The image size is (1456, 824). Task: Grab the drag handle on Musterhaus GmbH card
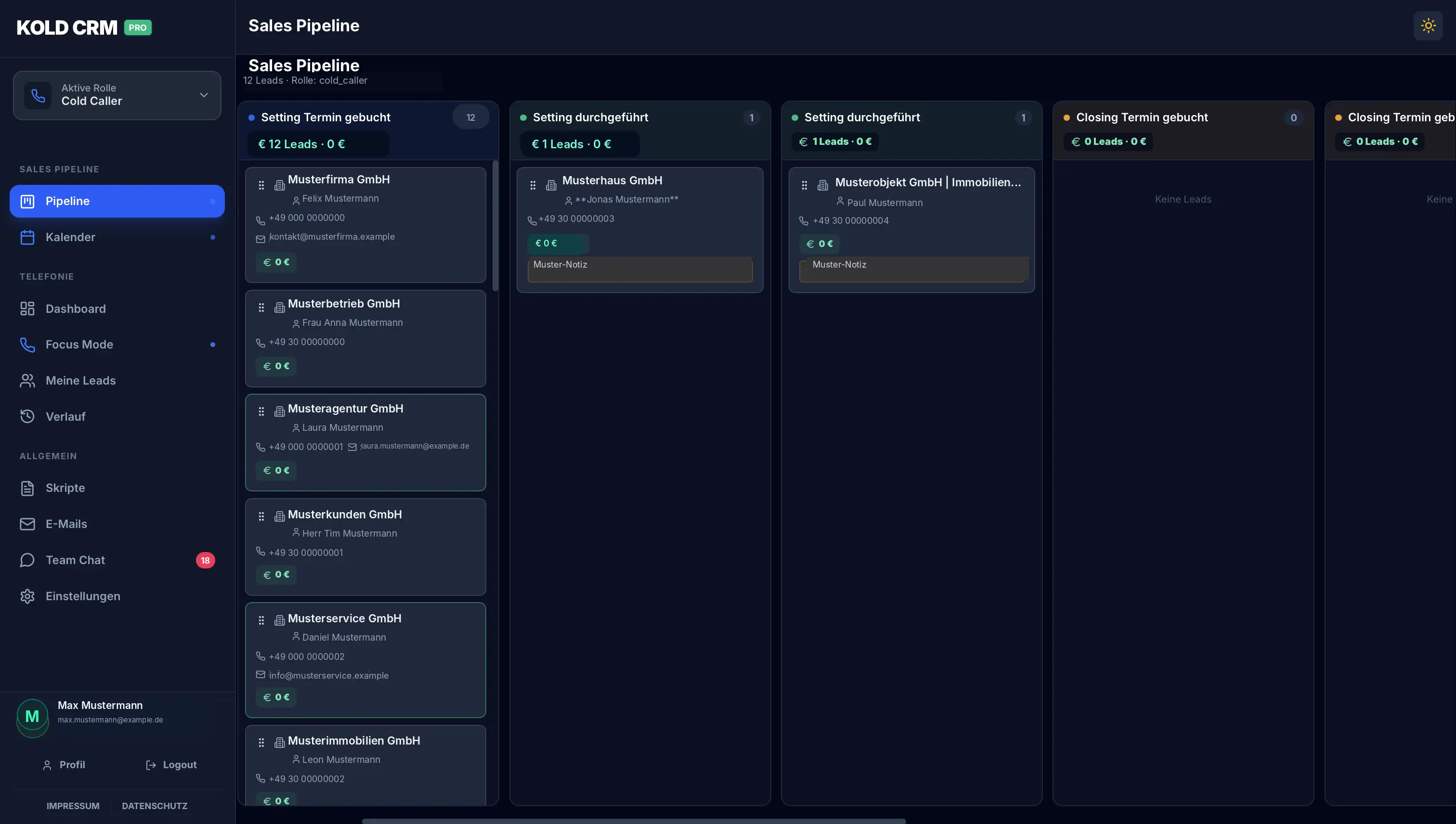tap(533, 185)
